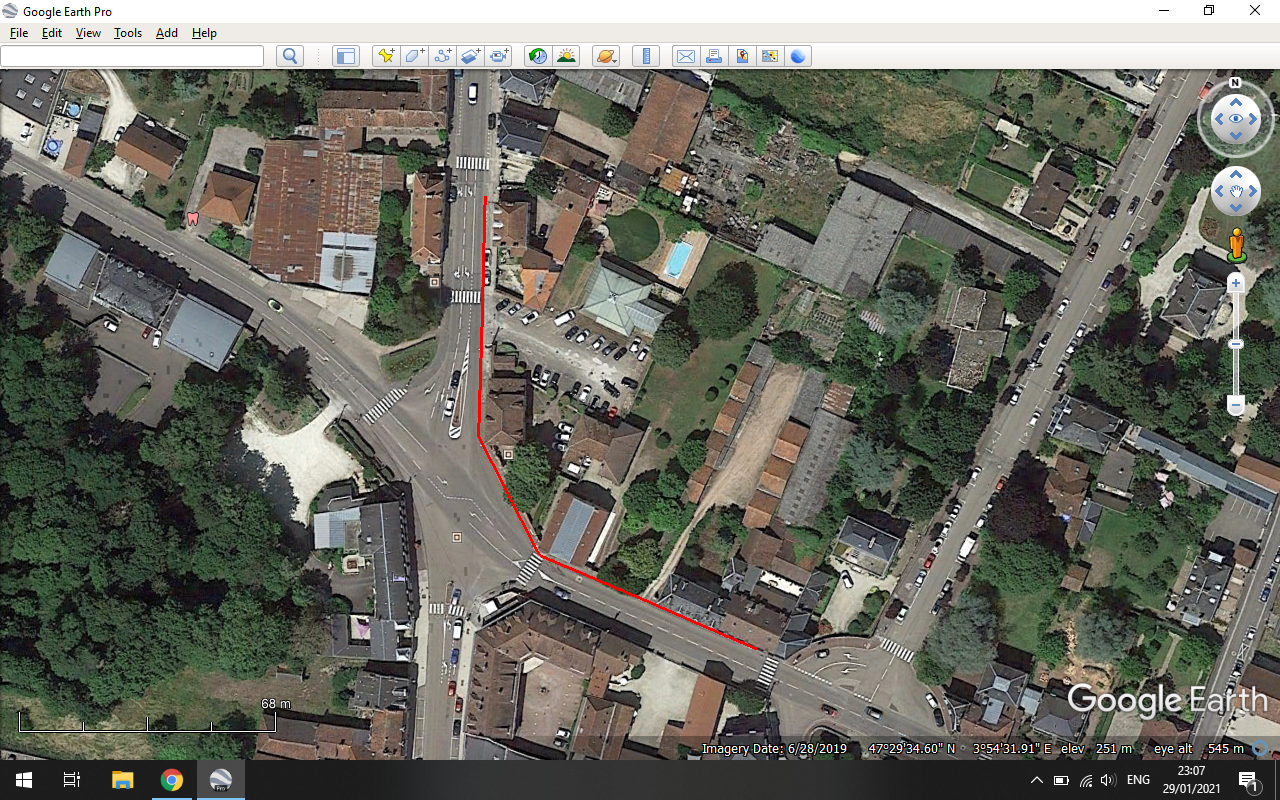Open the planet switcher dropdown
Screen dimensions: 1280x800
pyautogui.click(x=606, y=56)
